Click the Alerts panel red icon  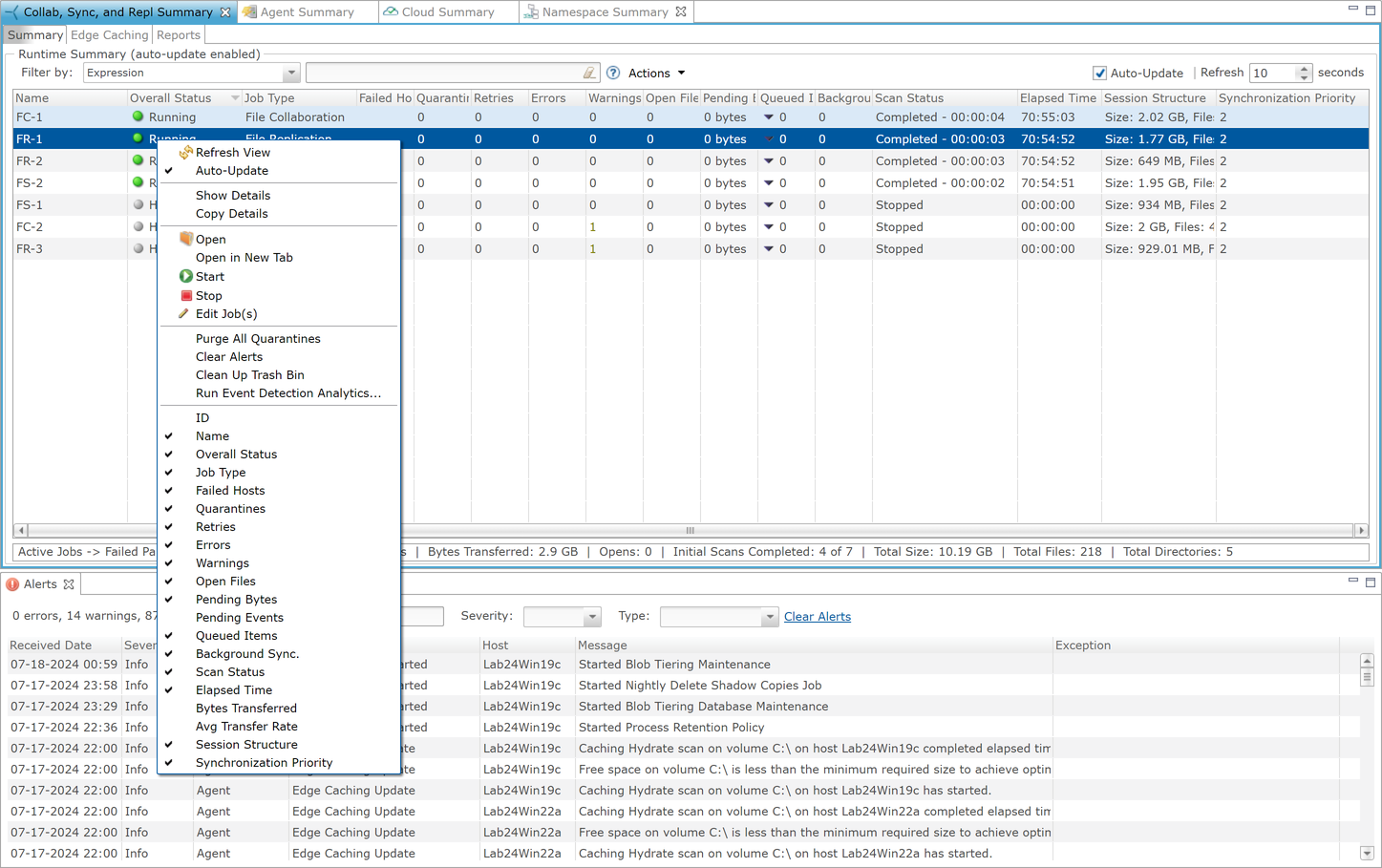(12, 584)
